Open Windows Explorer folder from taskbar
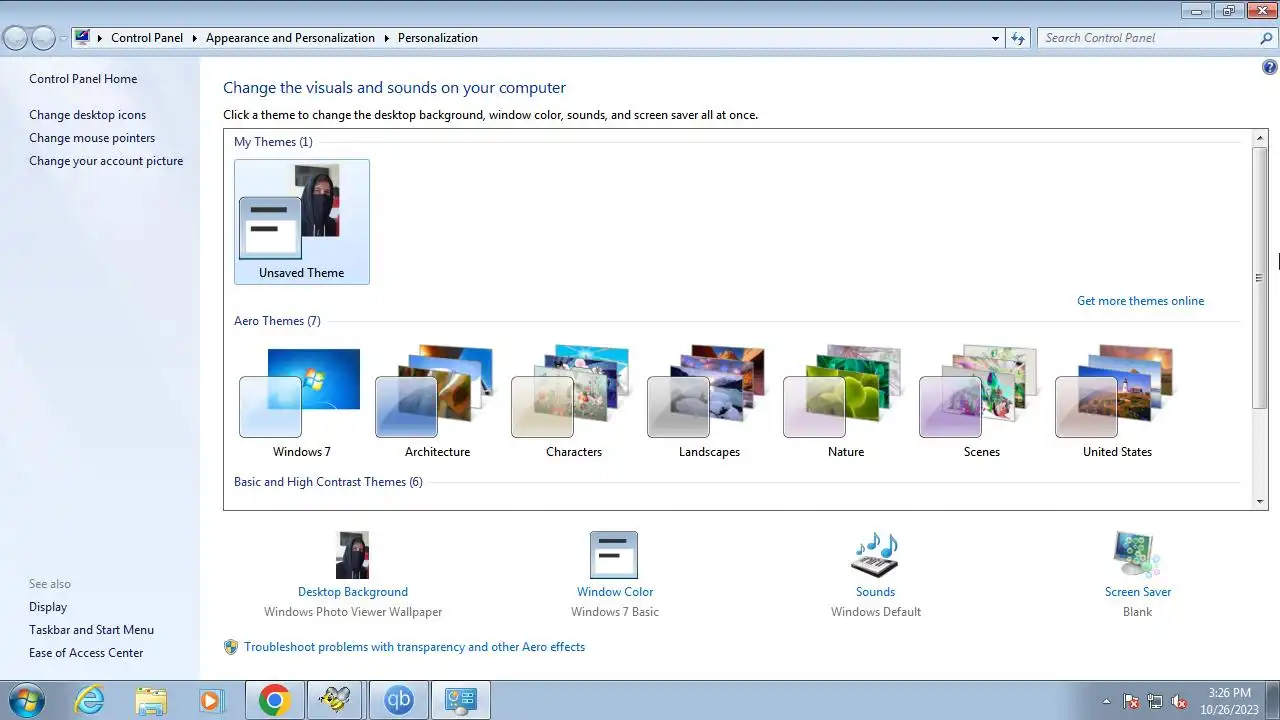 [151, 700]
